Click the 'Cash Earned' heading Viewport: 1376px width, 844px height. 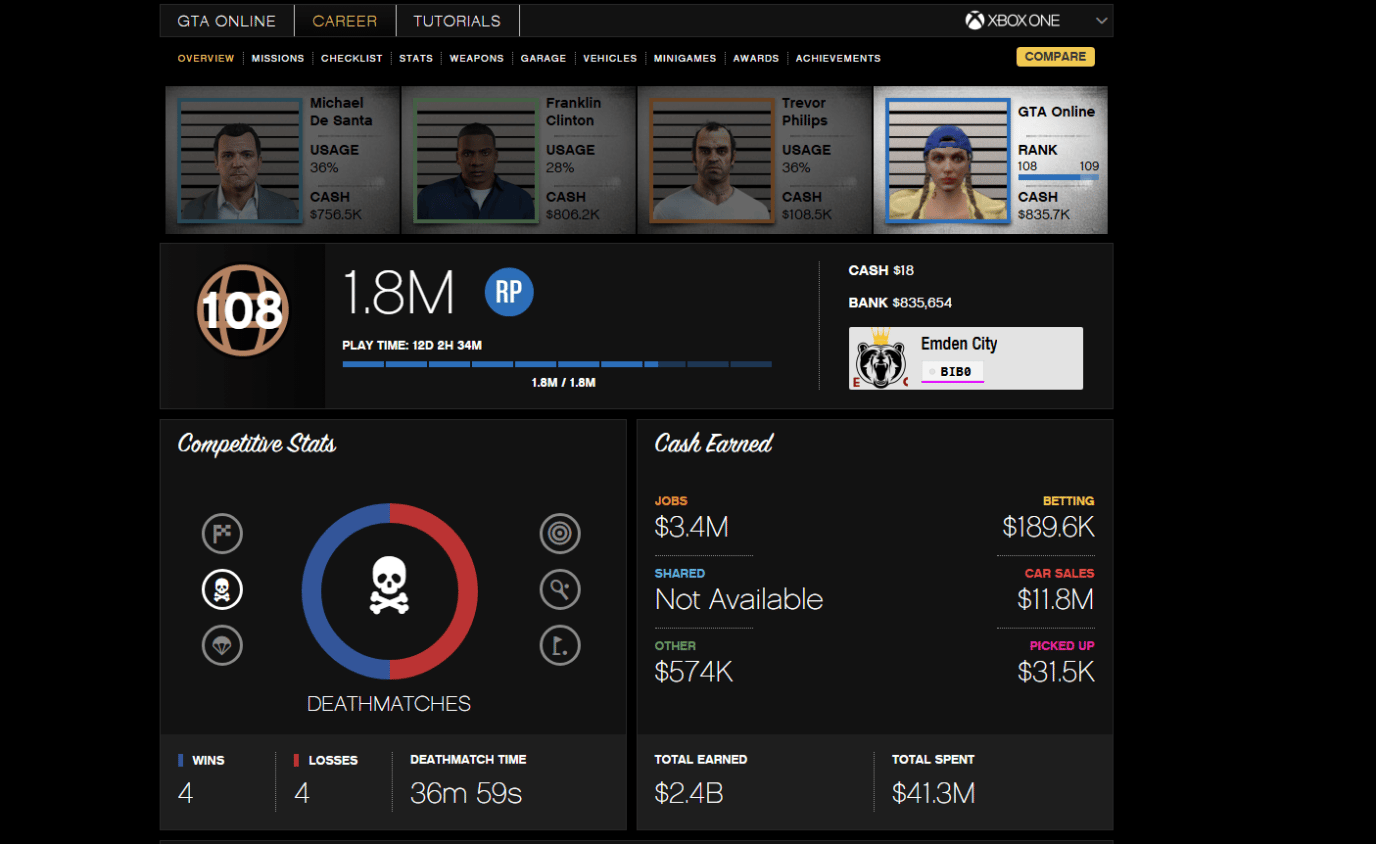714,444
